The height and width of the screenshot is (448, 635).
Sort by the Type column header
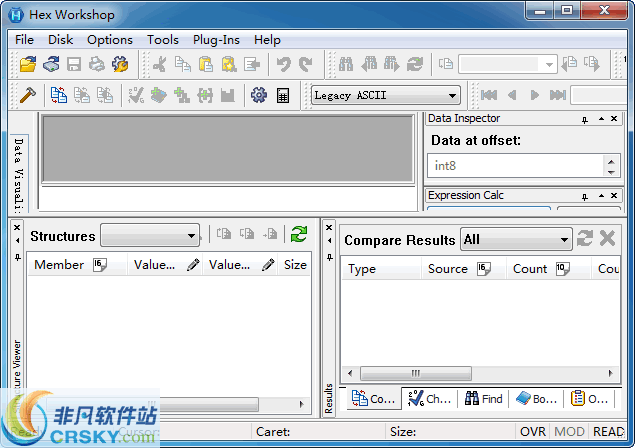pos(381,269)
